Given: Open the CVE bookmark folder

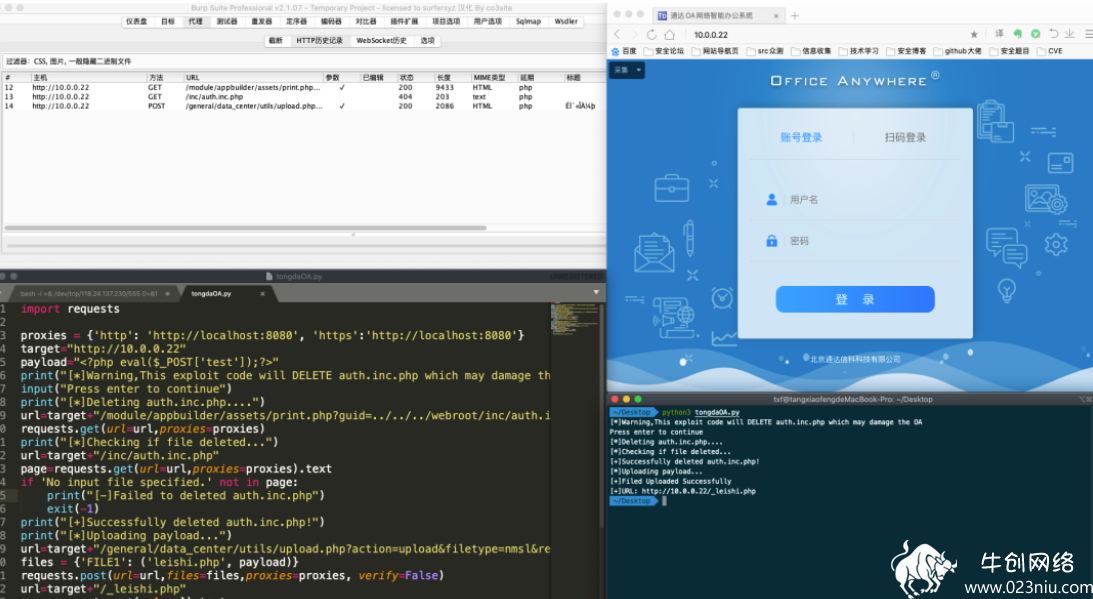Looking at the screenshot, I should pos(1050,51).
